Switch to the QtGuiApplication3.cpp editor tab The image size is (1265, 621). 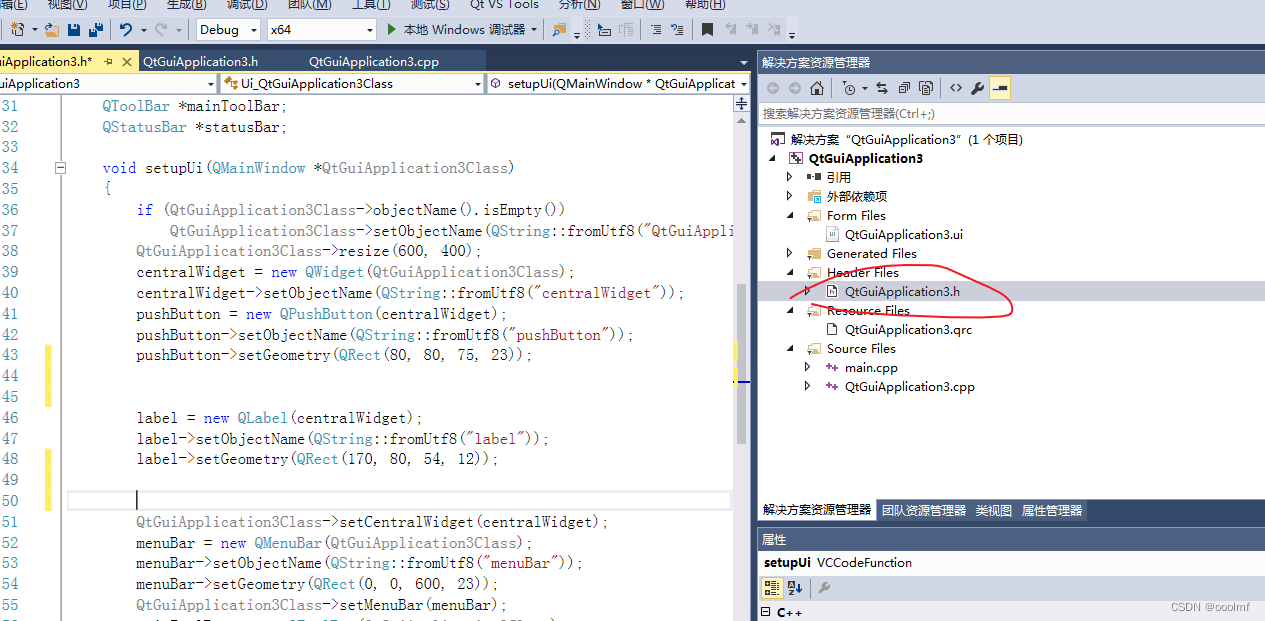[x=374, y=62]
